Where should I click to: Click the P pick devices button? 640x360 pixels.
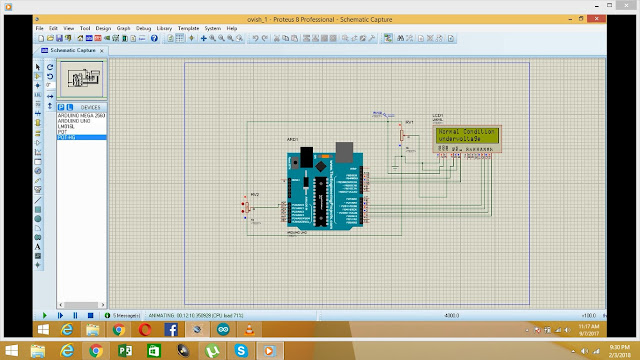point(61,107)
